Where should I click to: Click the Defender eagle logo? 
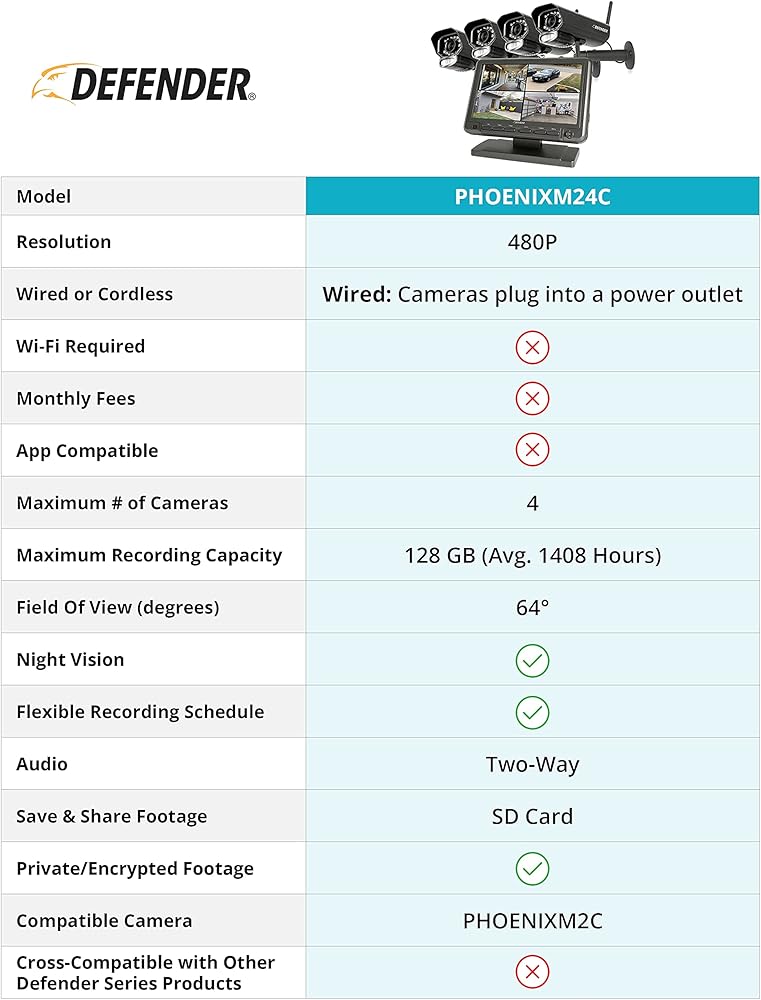tap(50, 84)
